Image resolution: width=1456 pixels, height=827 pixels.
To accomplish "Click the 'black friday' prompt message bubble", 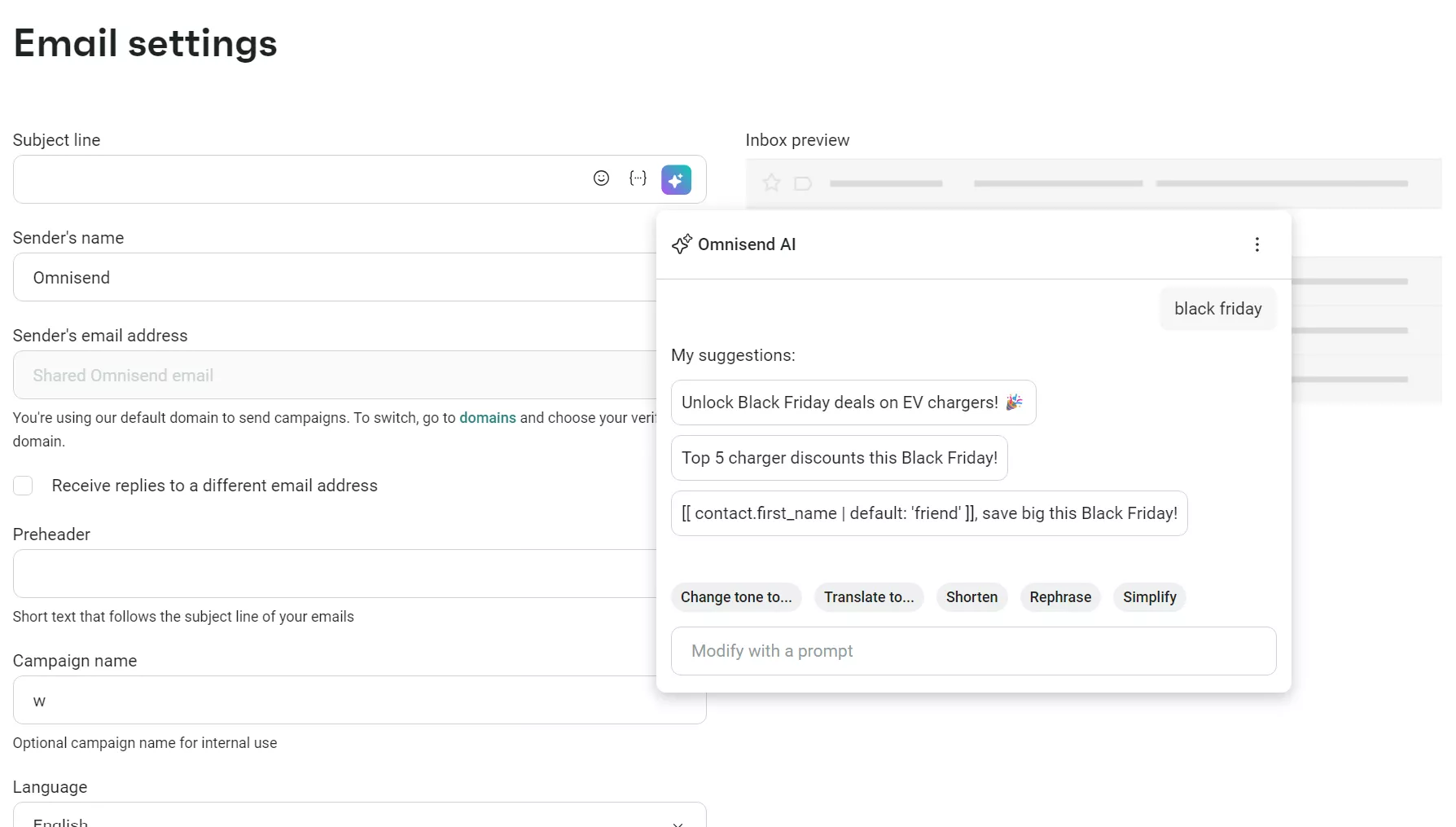I will pyautogui.click(x=1217, y=309).
